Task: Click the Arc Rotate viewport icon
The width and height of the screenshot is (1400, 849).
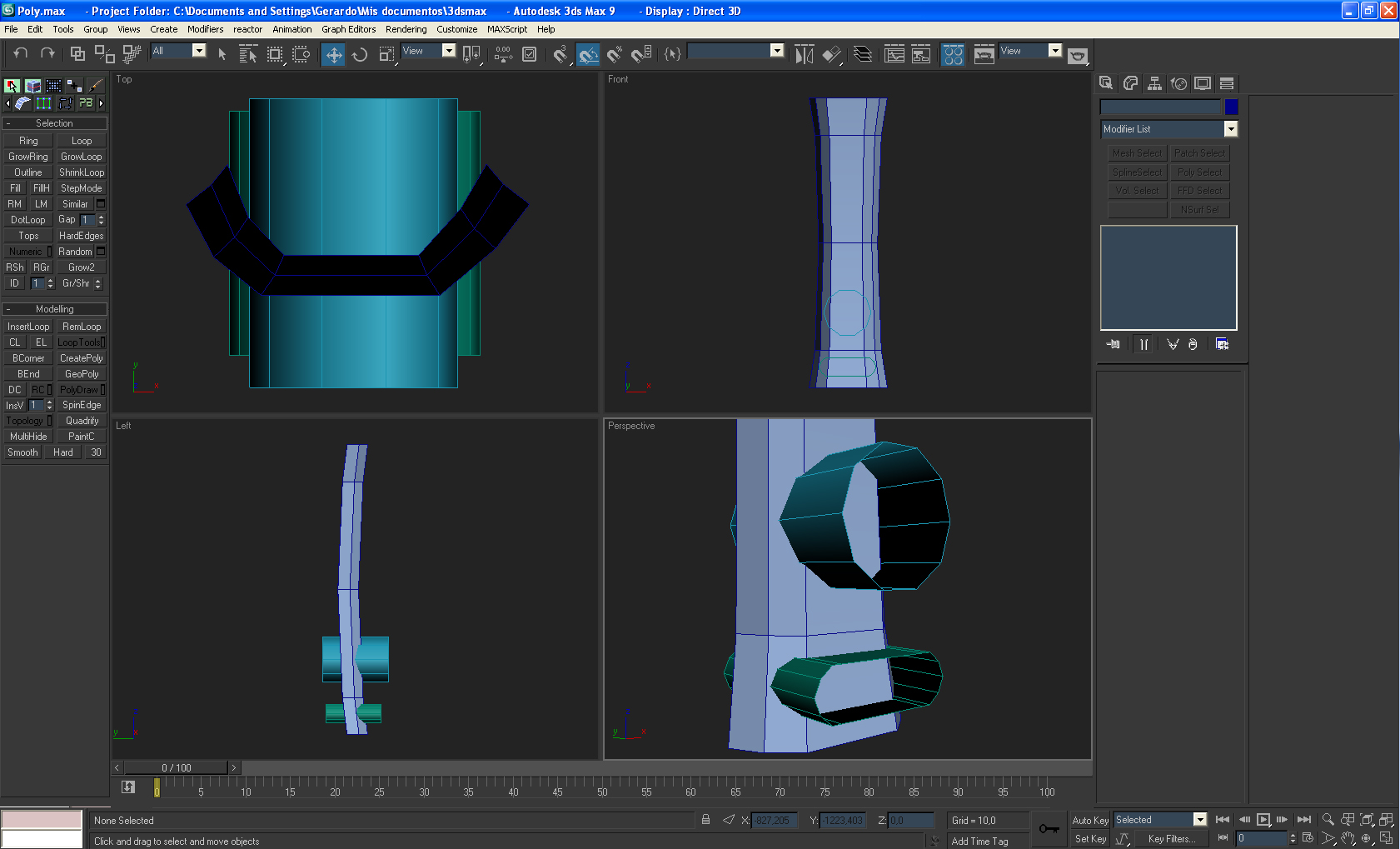Action: click(x=1367, y=838)
